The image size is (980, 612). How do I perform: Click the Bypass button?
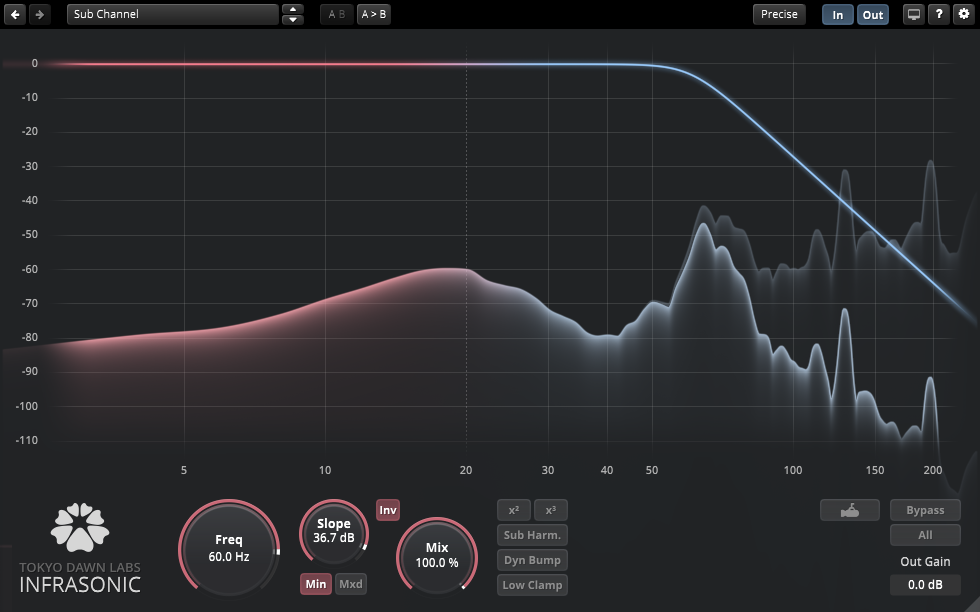point(925,510)
